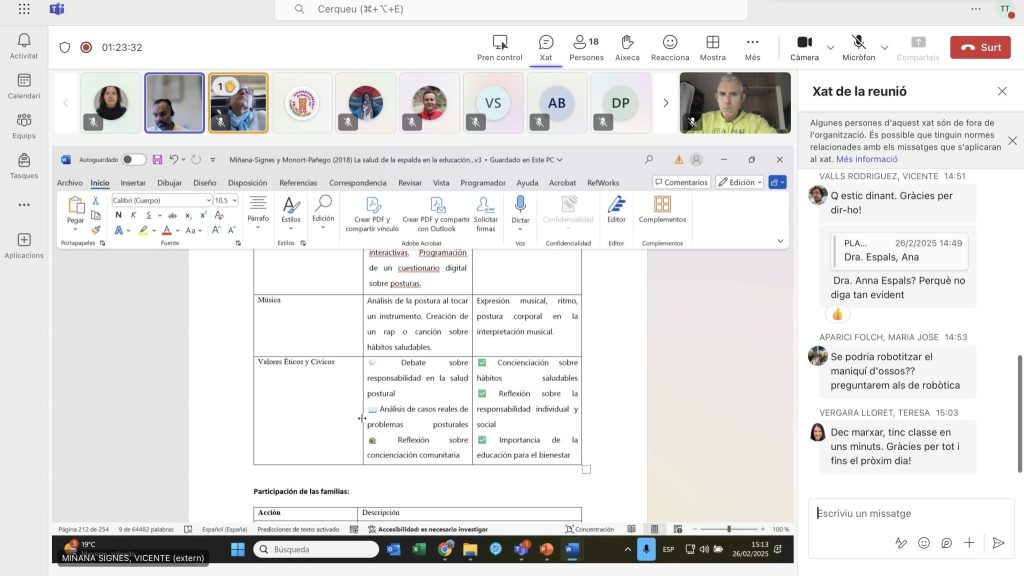
Task: Expand the microphone options dropdown arrow
Action: (x=884, y=47)
